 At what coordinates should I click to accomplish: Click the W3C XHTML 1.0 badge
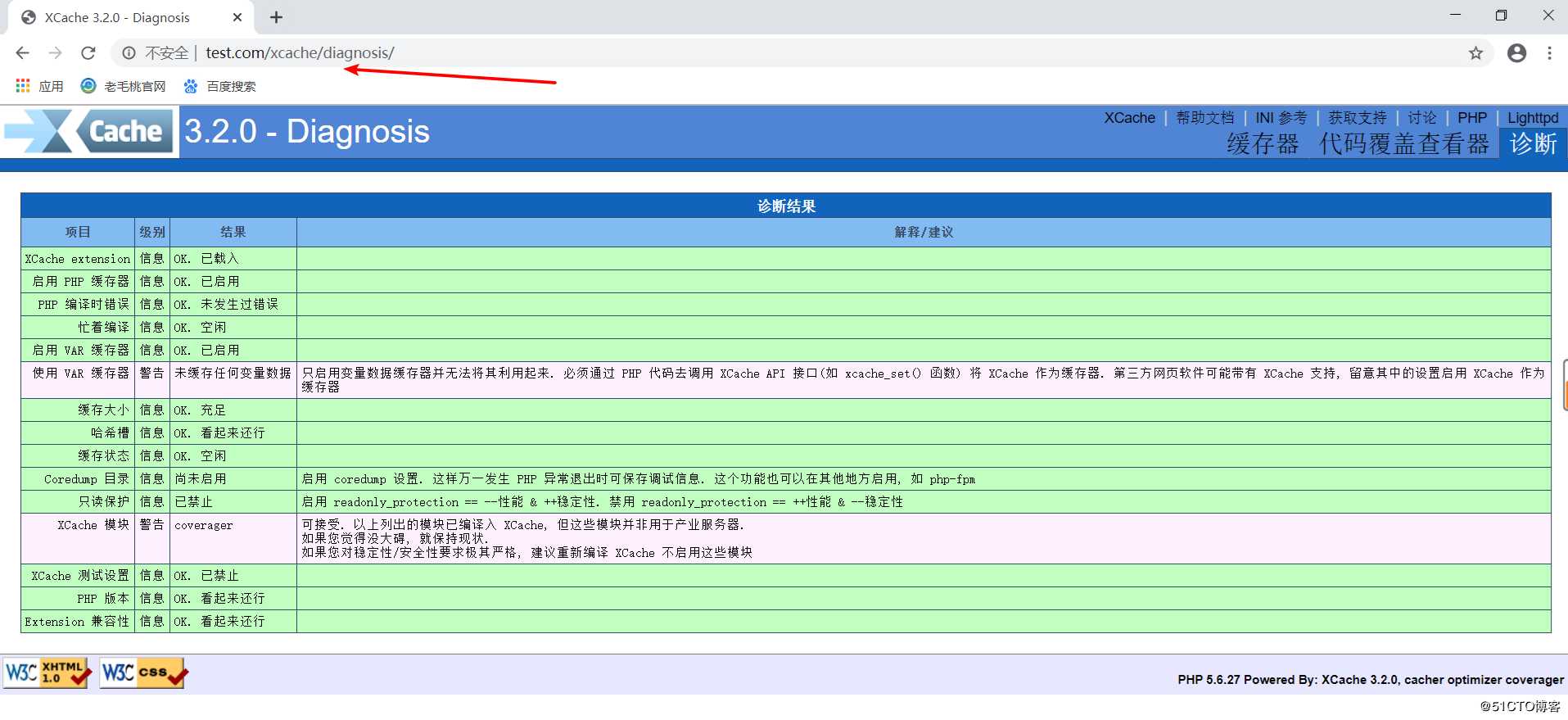pyautogui.click(x=47, y=672)
